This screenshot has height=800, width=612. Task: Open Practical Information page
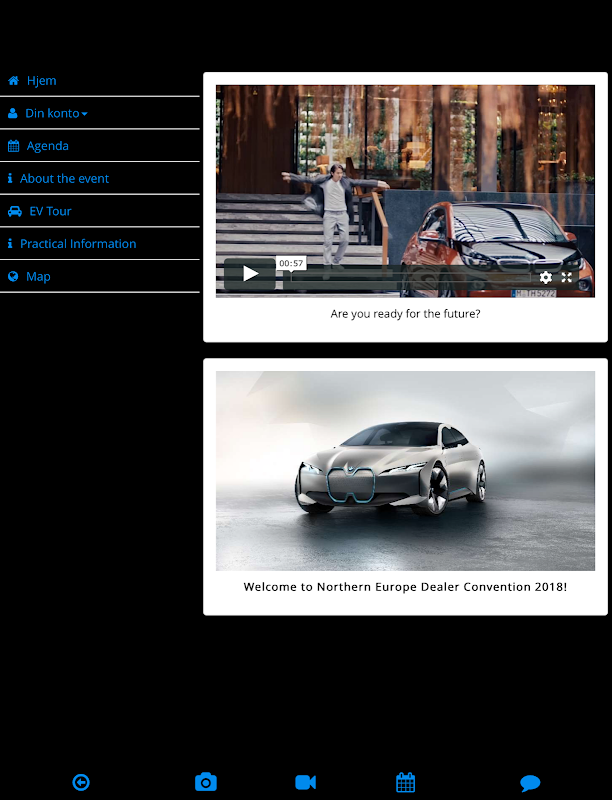point(78,244)
